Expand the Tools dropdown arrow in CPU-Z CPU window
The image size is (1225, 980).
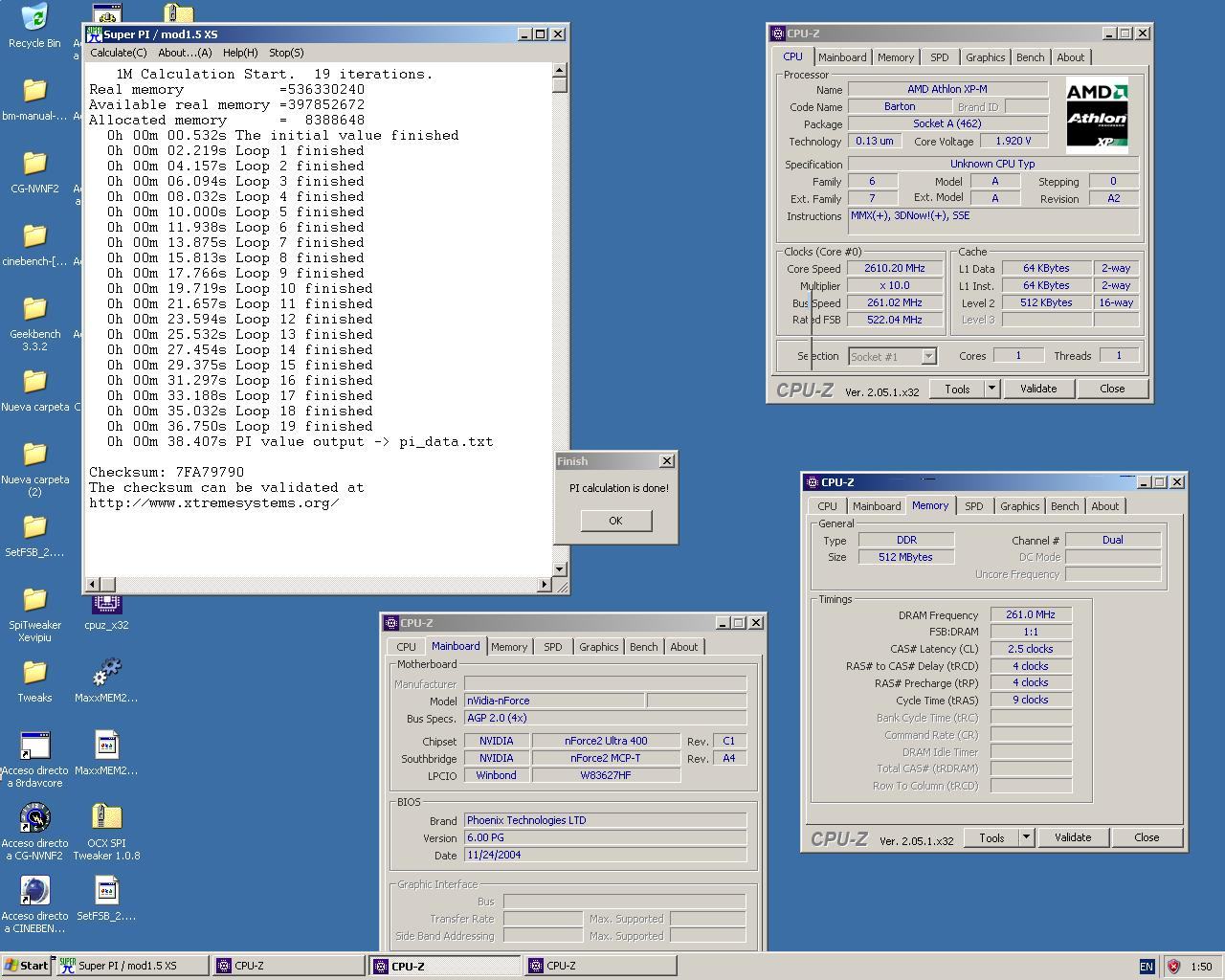tap(991, 389)
